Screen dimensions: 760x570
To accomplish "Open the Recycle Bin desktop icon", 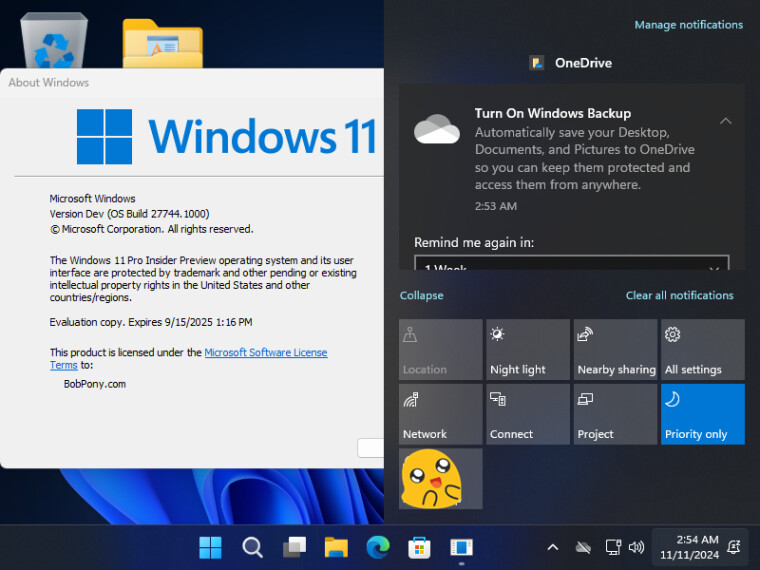I will pos(54,40).
